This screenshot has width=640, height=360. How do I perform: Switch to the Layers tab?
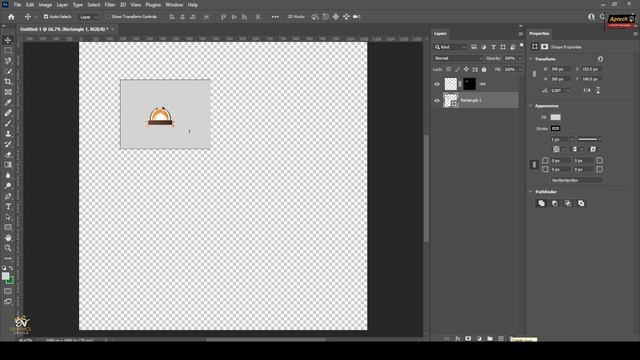tap(440, 33)
